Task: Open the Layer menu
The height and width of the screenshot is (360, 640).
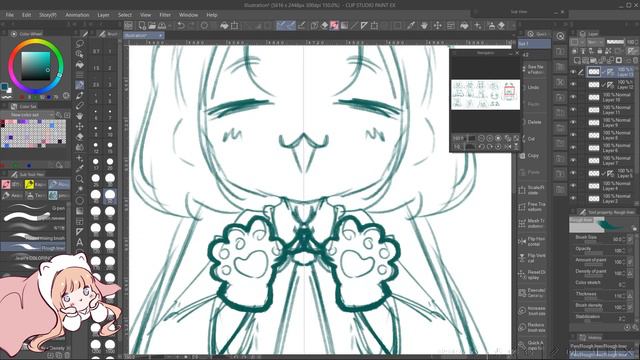Action: coord(103,15)
